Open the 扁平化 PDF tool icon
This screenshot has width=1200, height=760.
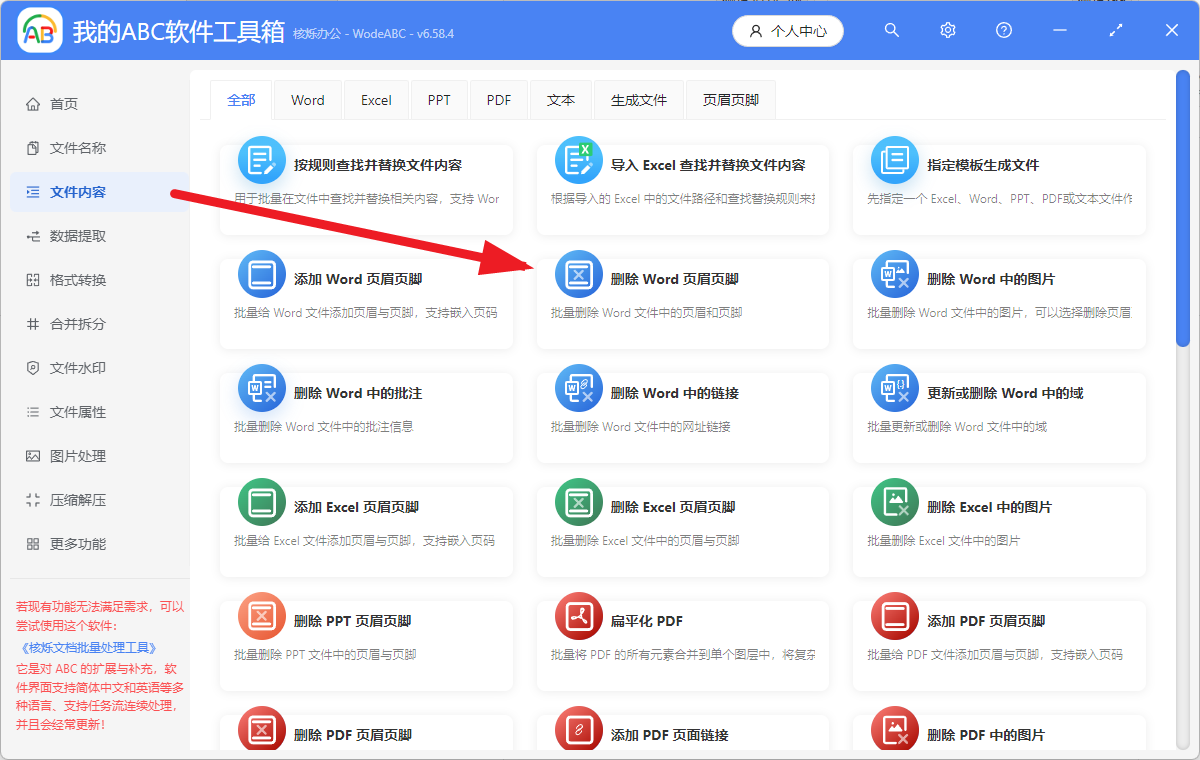click(x=578, y=616)
